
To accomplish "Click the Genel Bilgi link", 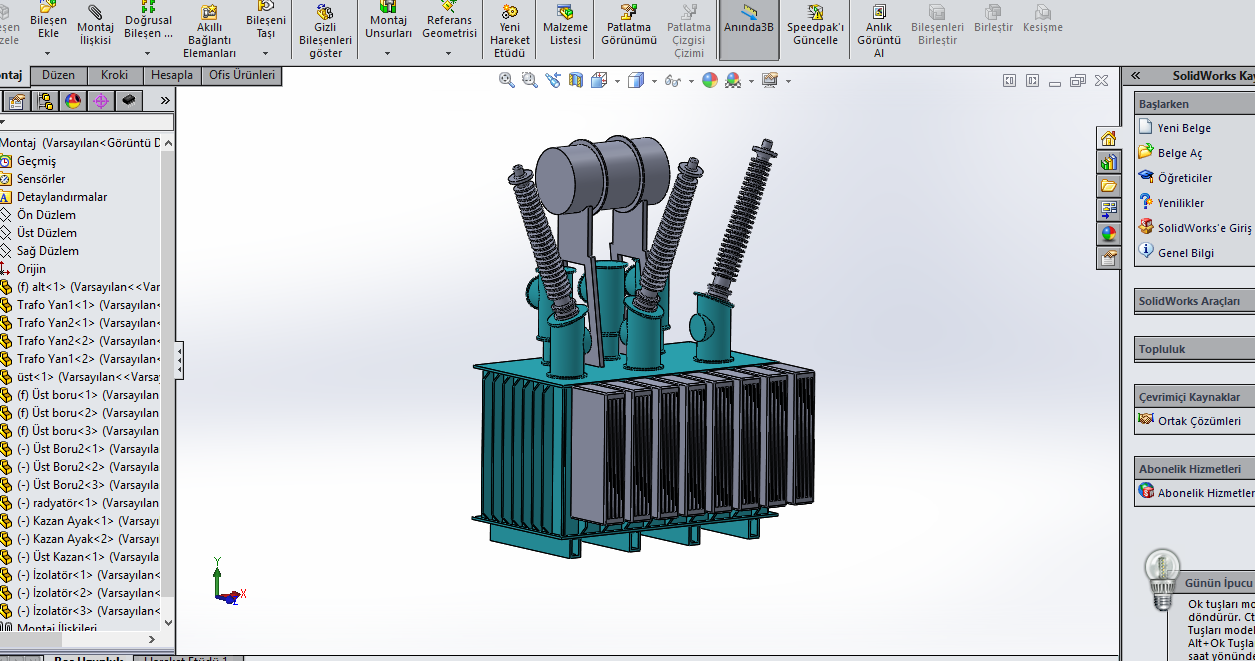I will [x=1186, y=253].
